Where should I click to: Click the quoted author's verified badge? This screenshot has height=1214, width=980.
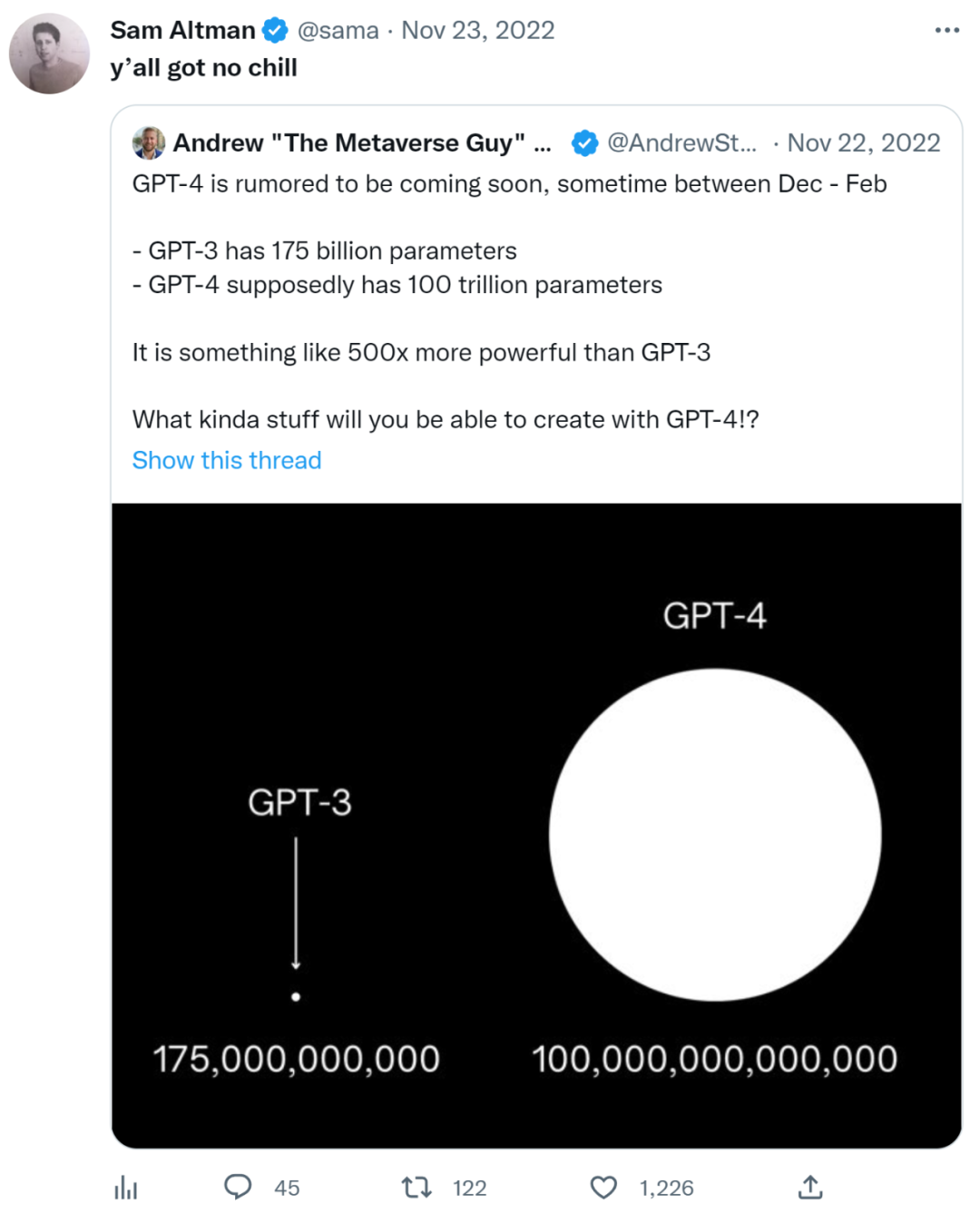point(584,143)
